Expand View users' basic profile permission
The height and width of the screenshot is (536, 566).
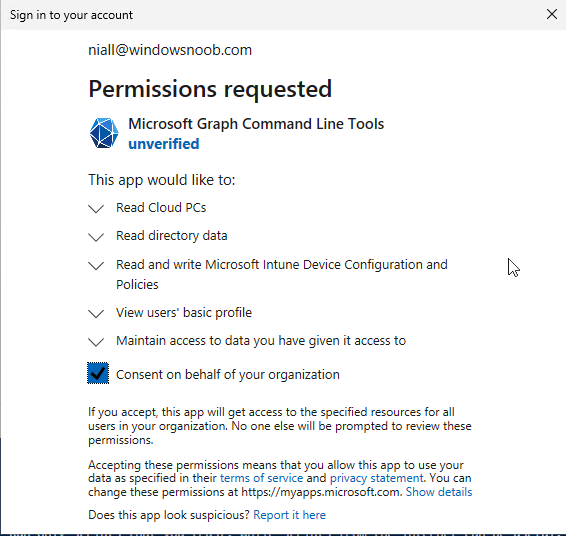click(x=96, y=313)
